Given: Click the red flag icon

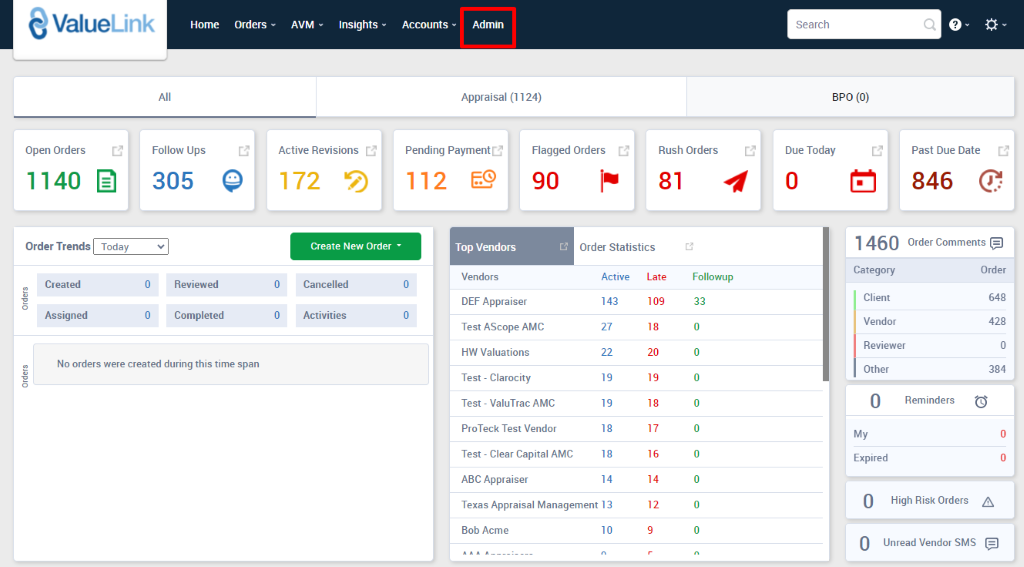Looking at the screenshot, I should [x=609, y=181].
